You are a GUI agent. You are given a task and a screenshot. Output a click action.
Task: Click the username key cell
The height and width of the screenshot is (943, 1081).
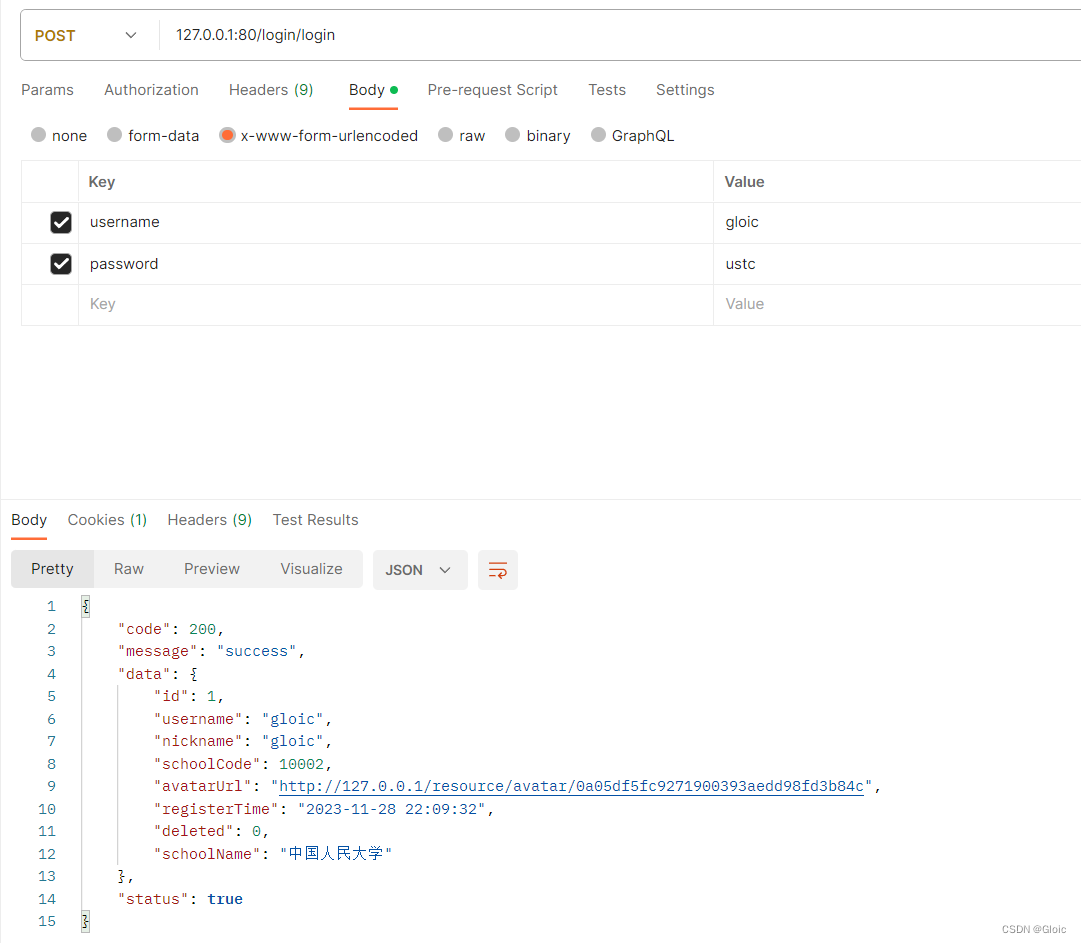[396, 223]
